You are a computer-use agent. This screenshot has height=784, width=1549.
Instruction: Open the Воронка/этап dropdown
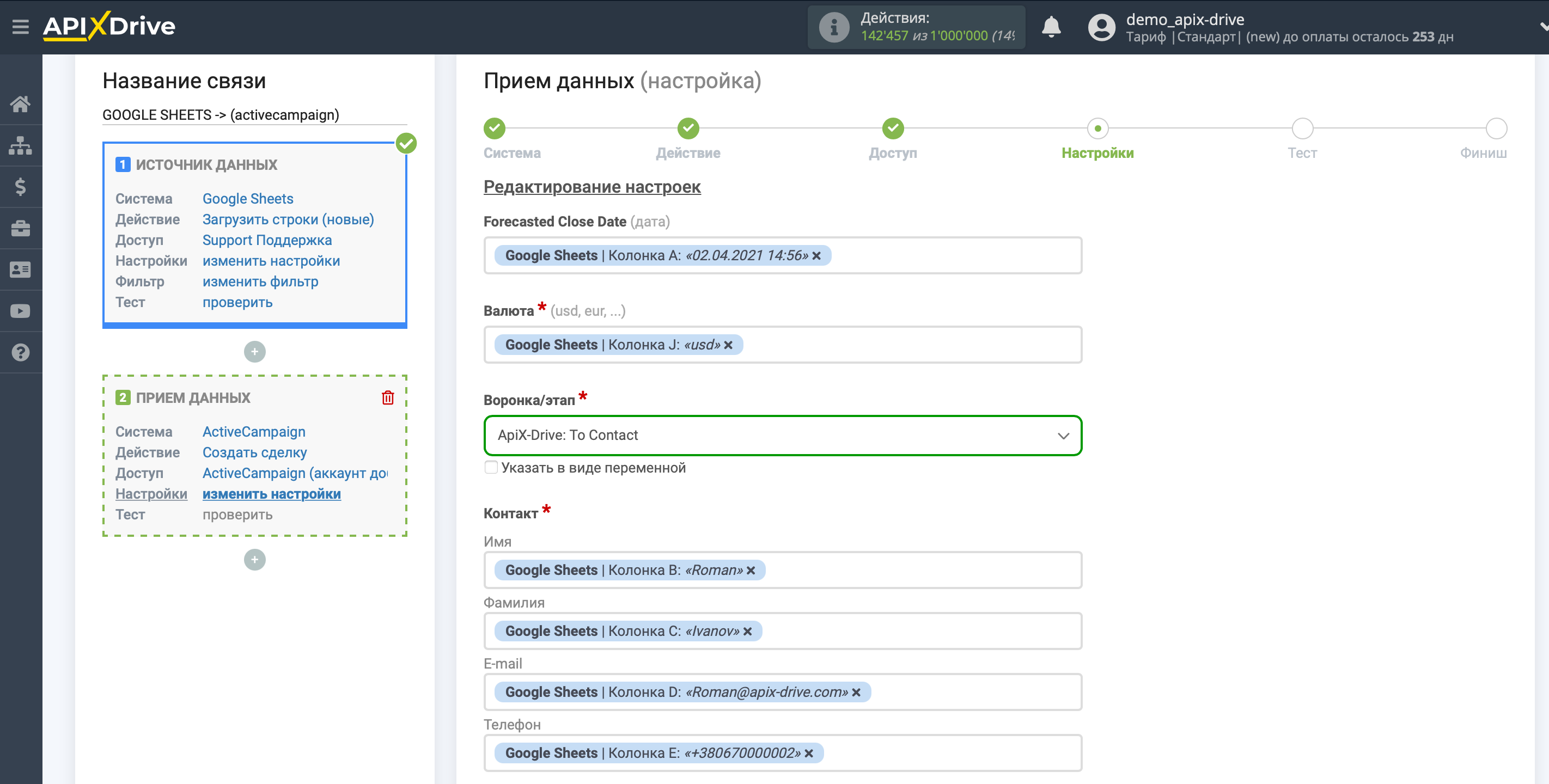[x=783, y=436]
